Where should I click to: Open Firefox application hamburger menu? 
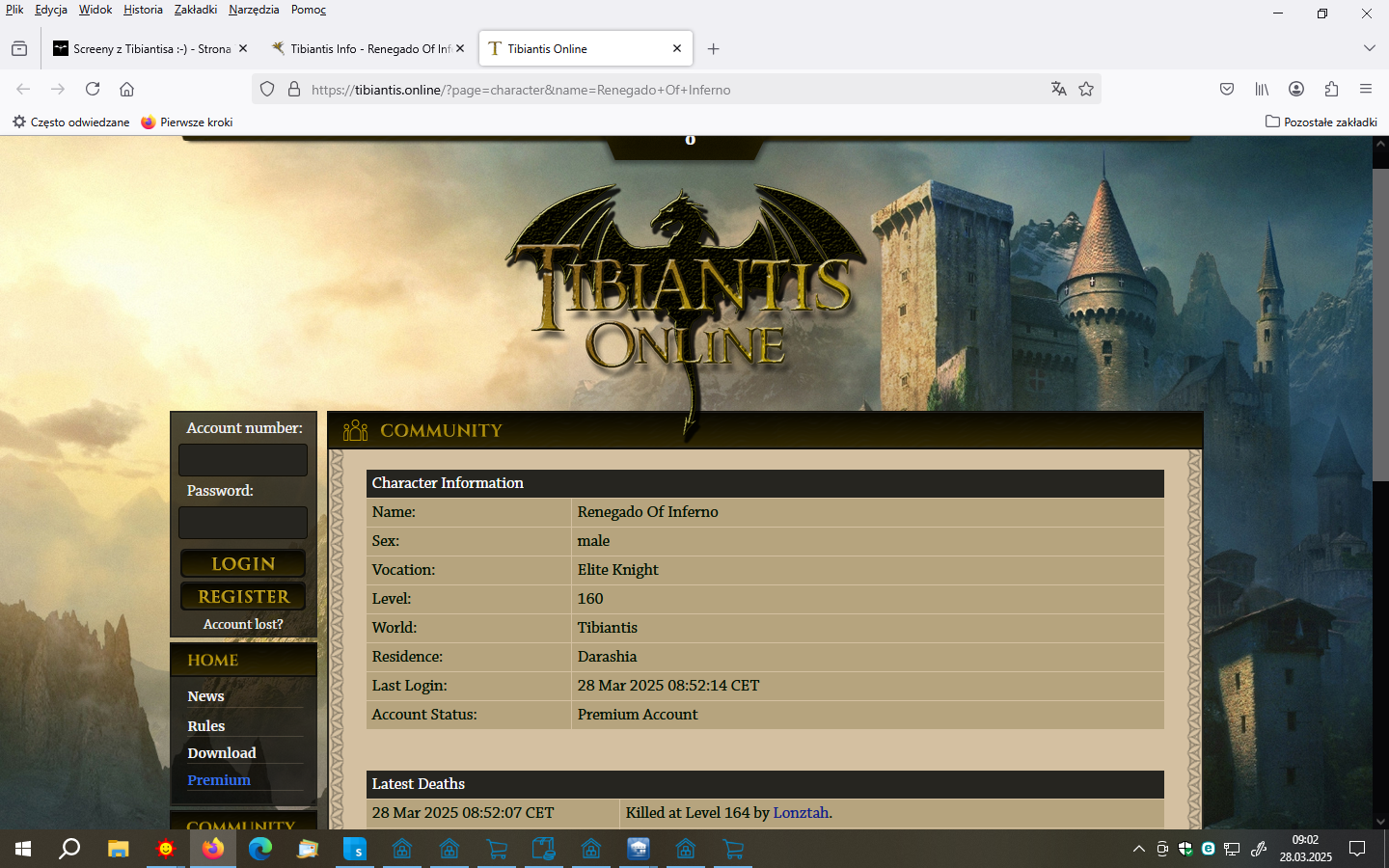[1366, 89]
